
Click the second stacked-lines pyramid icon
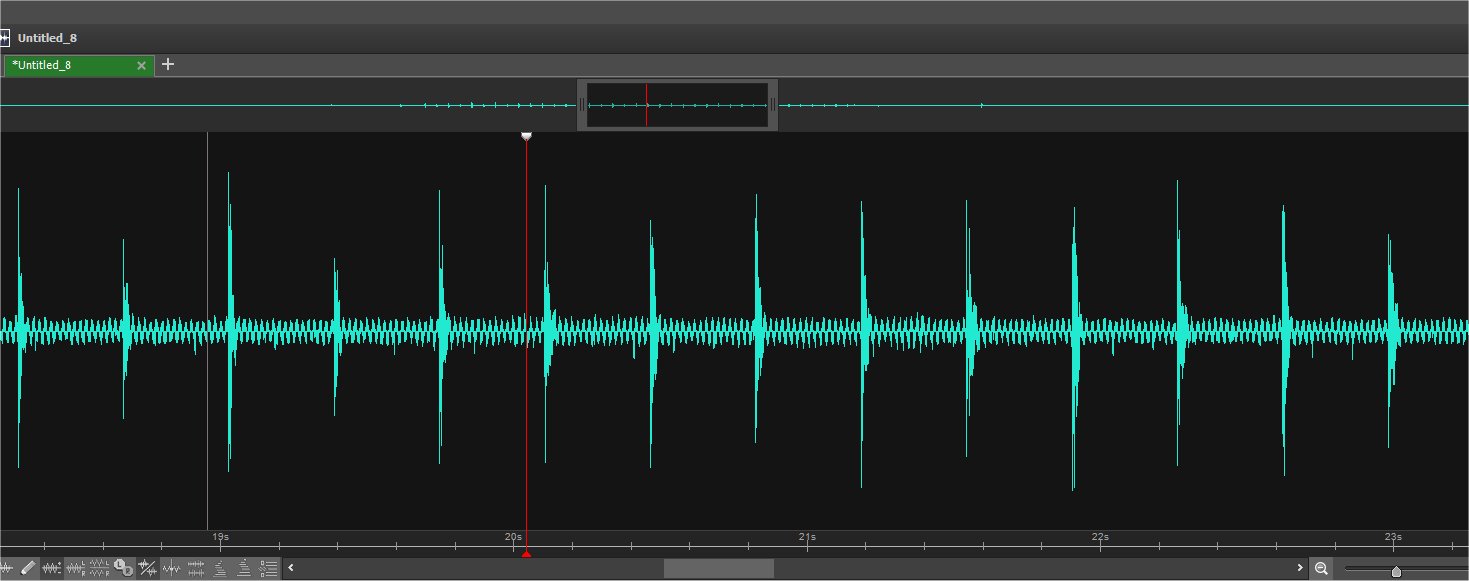point(244,568)
